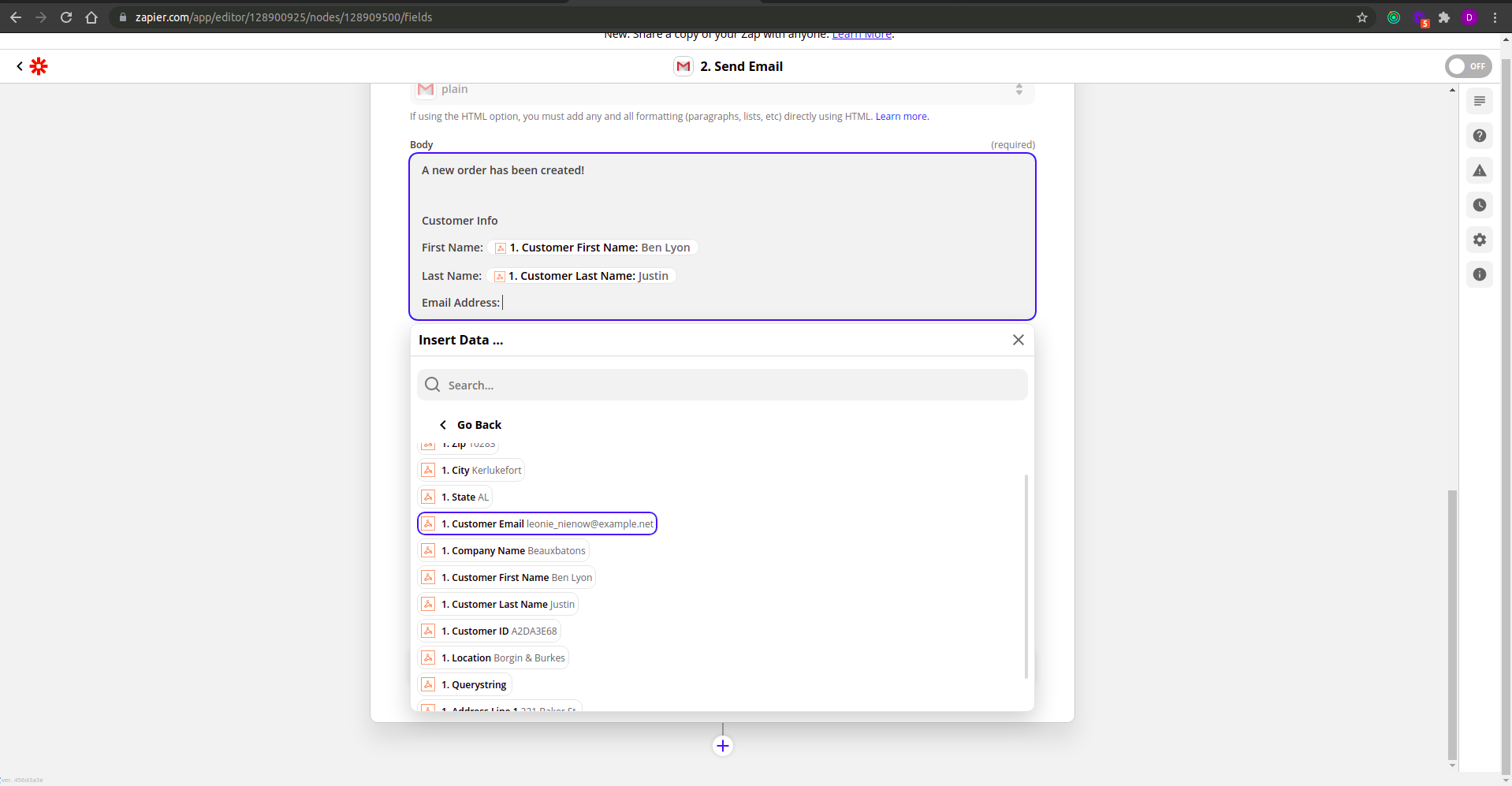This screenshot has width=1512, height=786.
Task: Open the Body Type dropdown showing plain
Action: 722,90
